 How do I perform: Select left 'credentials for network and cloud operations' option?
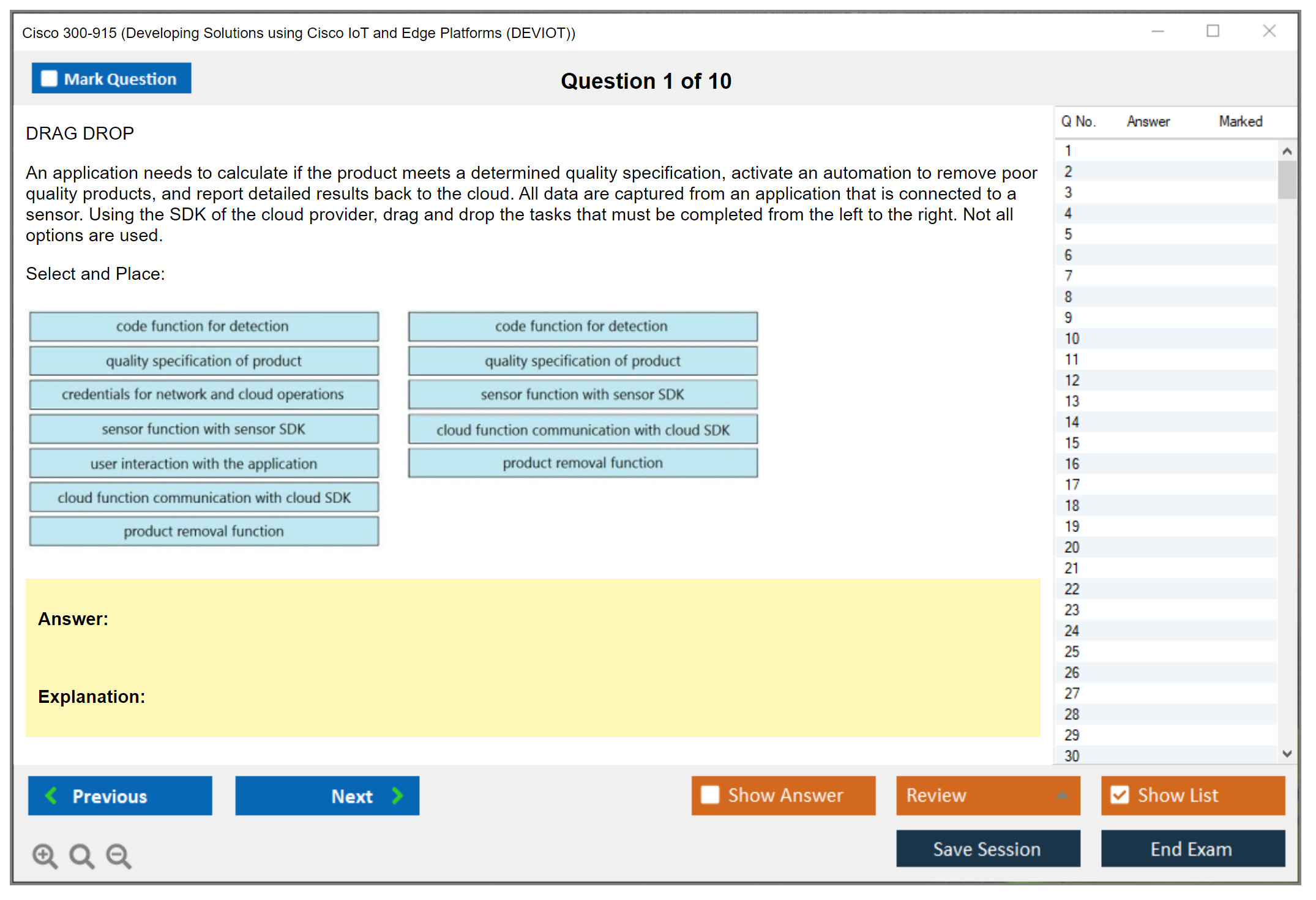coord(204,394)
